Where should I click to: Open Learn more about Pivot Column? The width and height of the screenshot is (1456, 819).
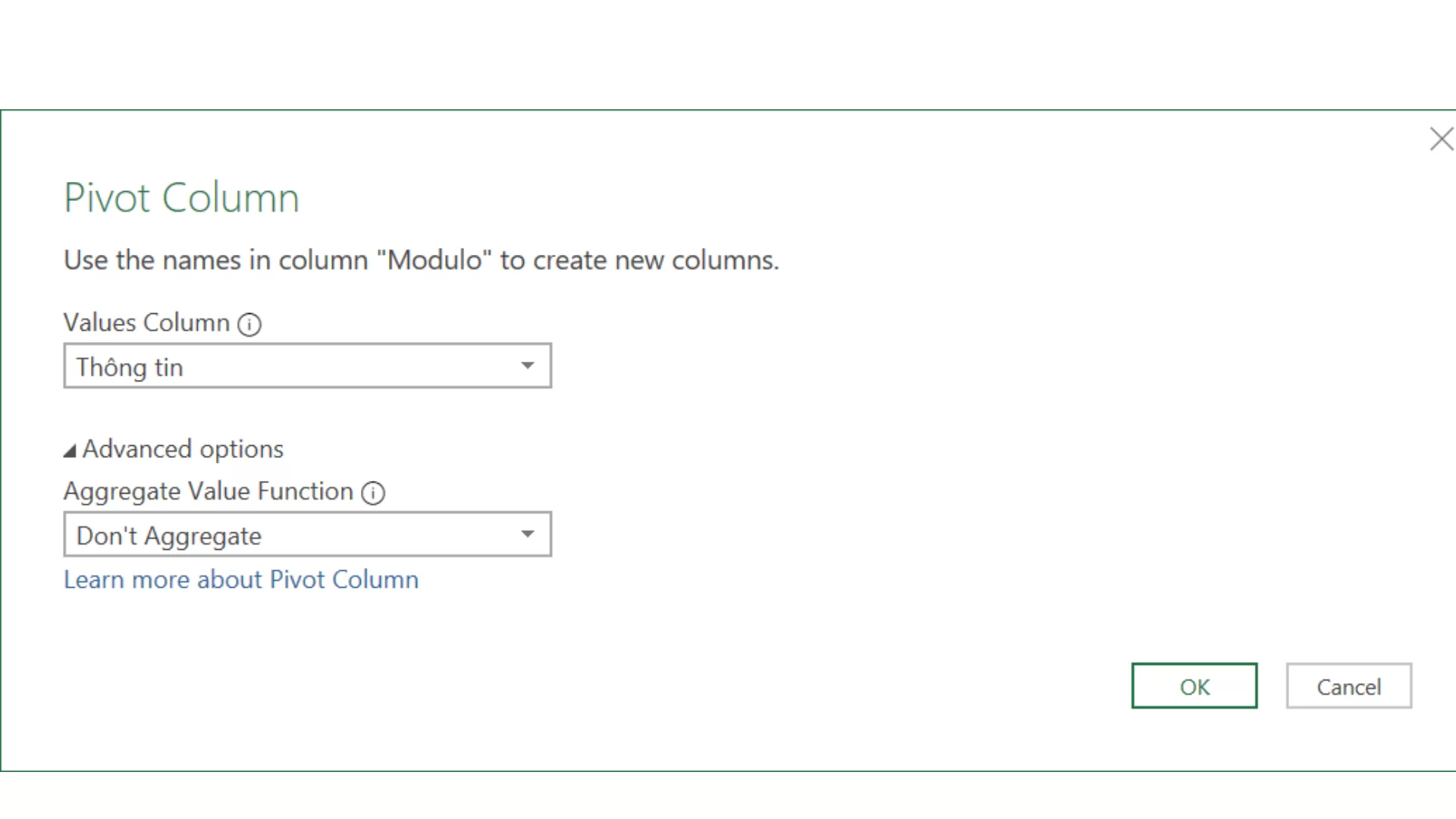point(240,579)
